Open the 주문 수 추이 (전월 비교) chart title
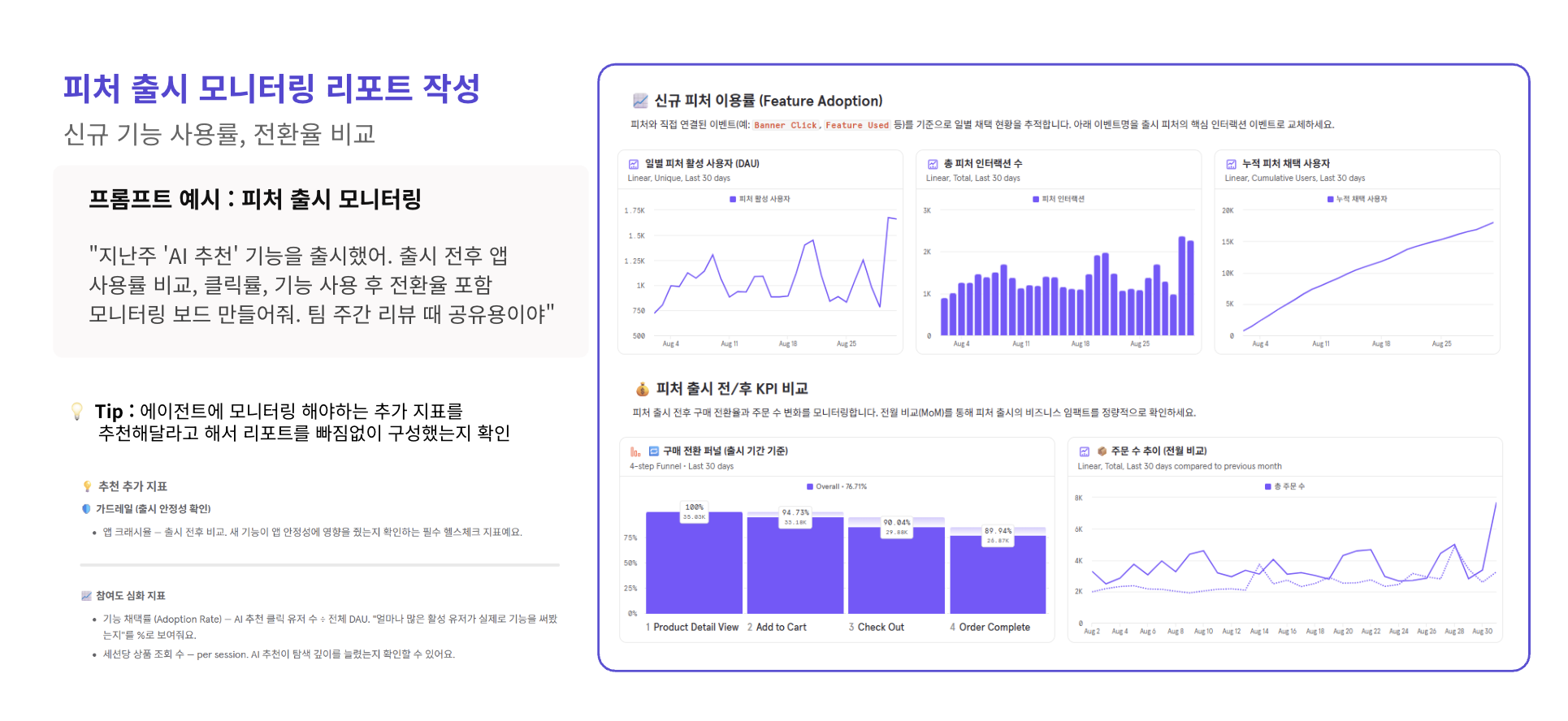This screenshot has height=721, width=1568. click(x=1159, y=451)
